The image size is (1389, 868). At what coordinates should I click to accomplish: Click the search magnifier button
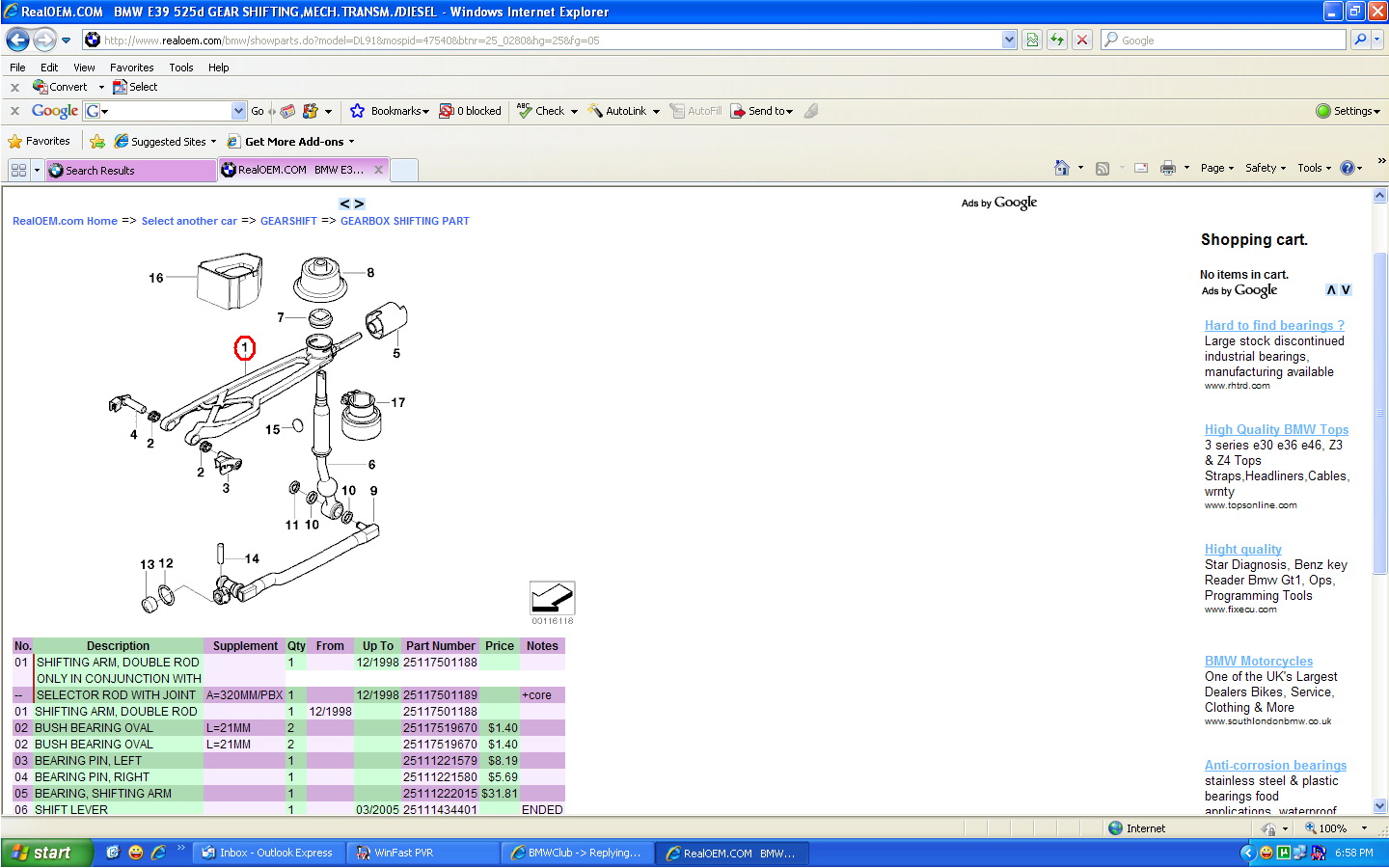click(1360, 40)
